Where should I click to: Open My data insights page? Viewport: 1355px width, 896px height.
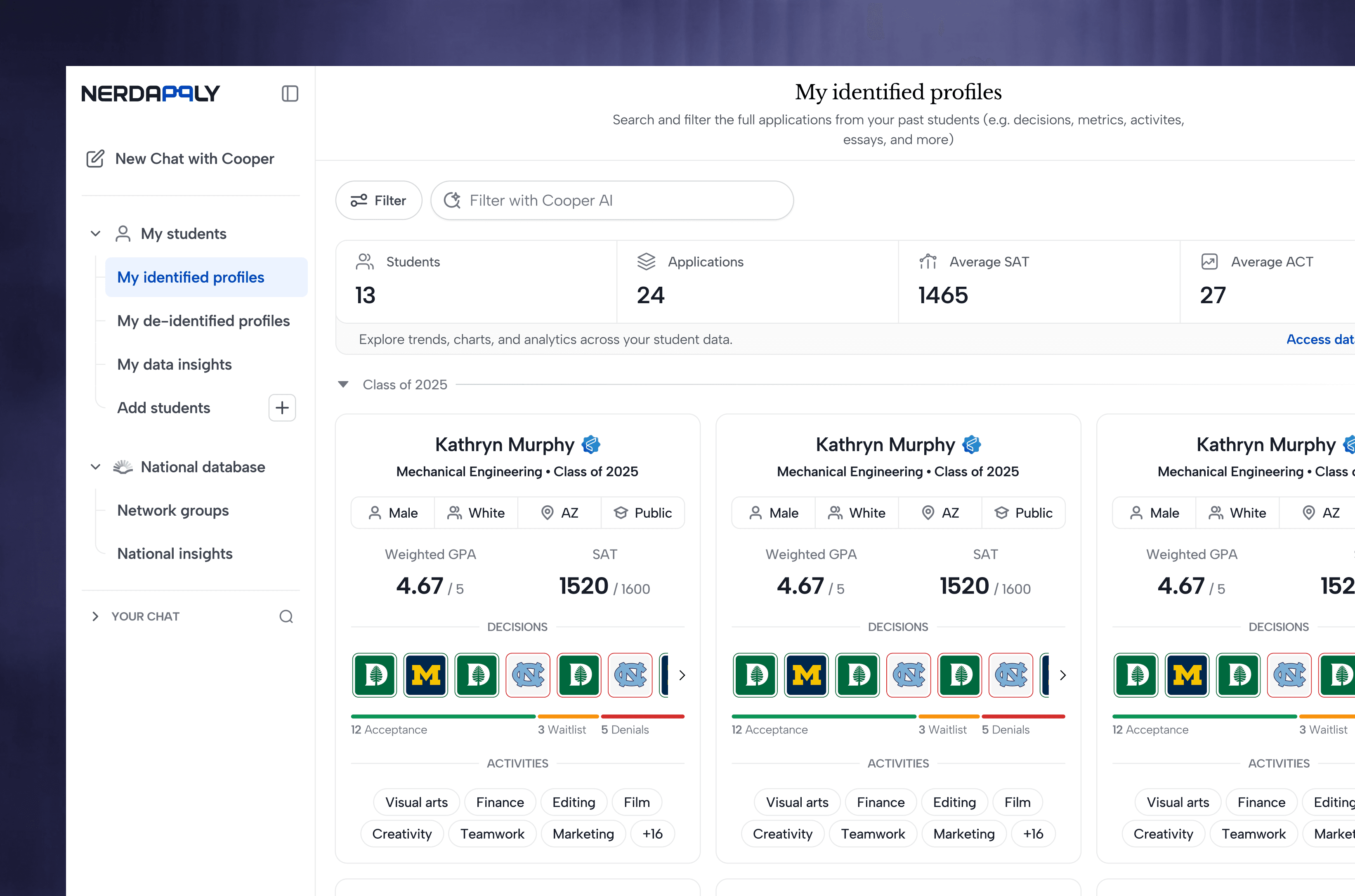[174, 364]
